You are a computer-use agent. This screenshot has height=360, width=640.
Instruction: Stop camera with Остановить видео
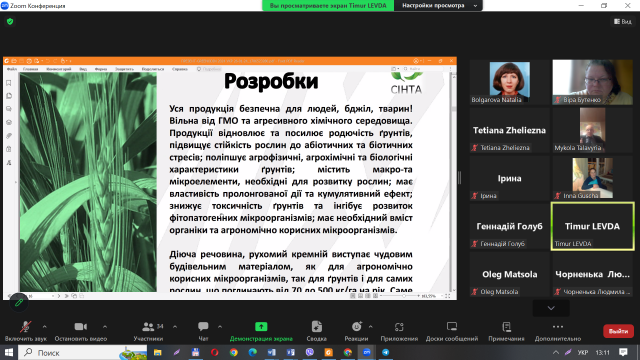click(x=80, y=331)
